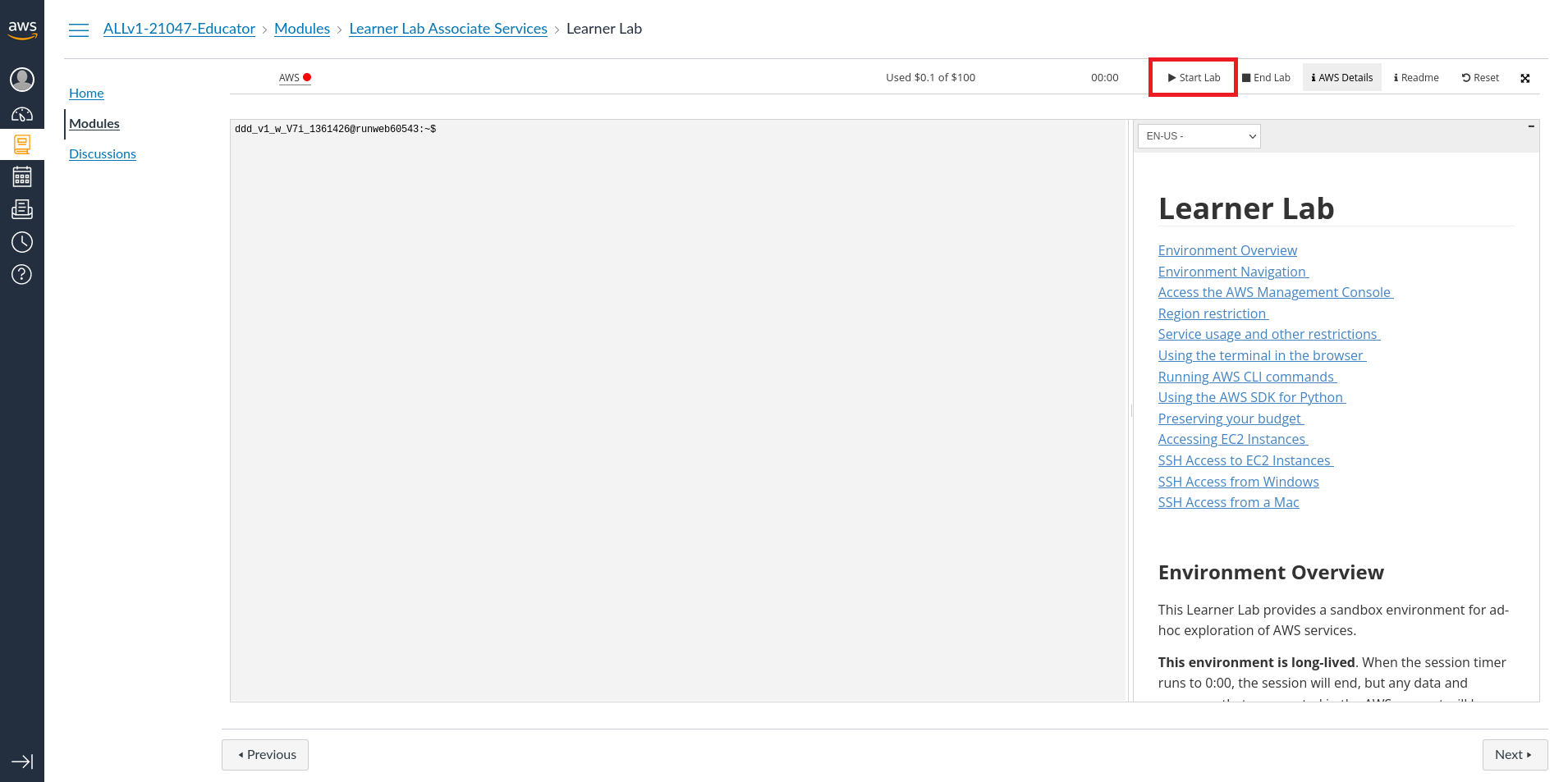Click the panel divider between terminal and readme
The image size is (1568, 782).
1130,410
